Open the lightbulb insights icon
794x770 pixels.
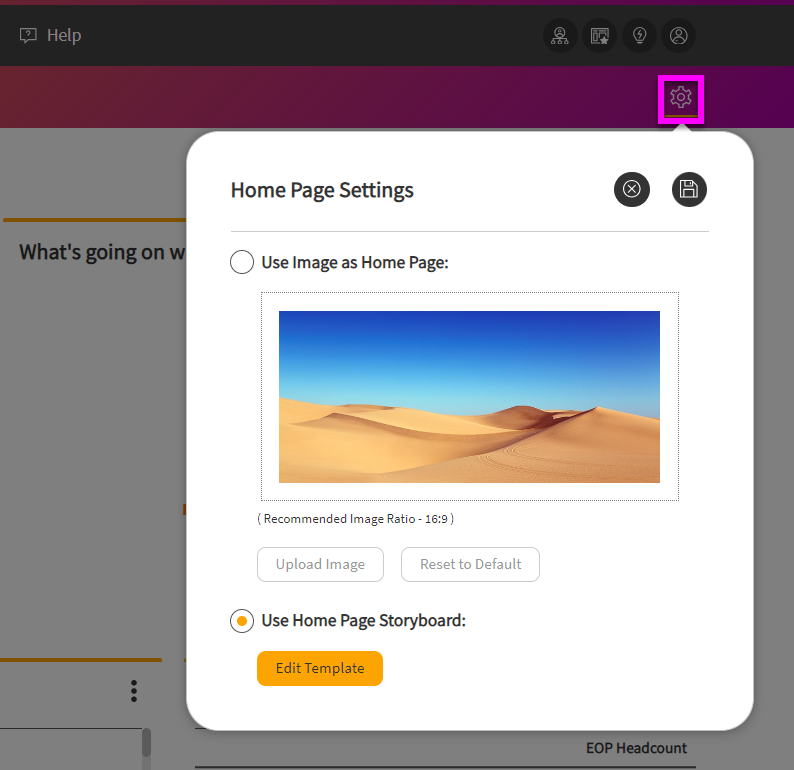[639, 36]
